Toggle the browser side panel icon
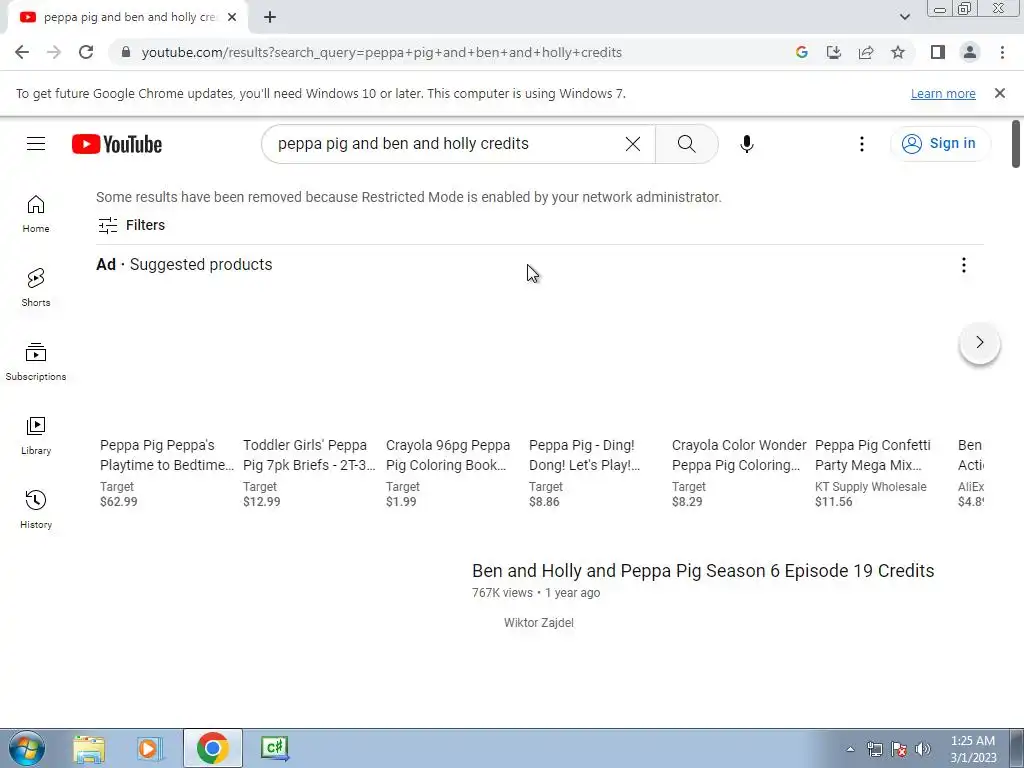 [x=938, y=52]
